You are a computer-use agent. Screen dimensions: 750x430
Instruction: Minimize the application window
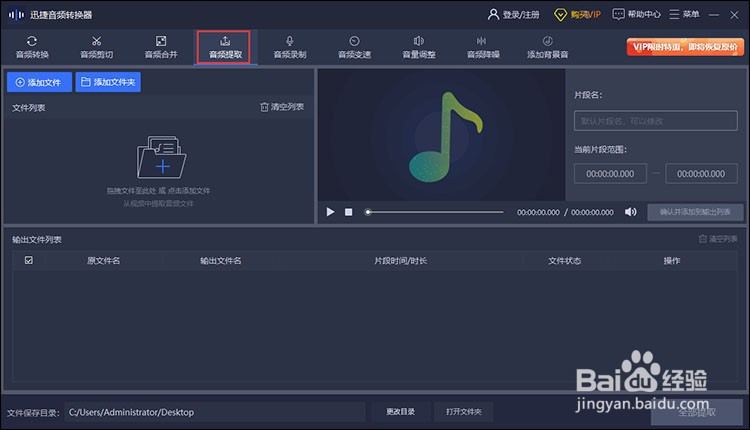click(714, 15)
